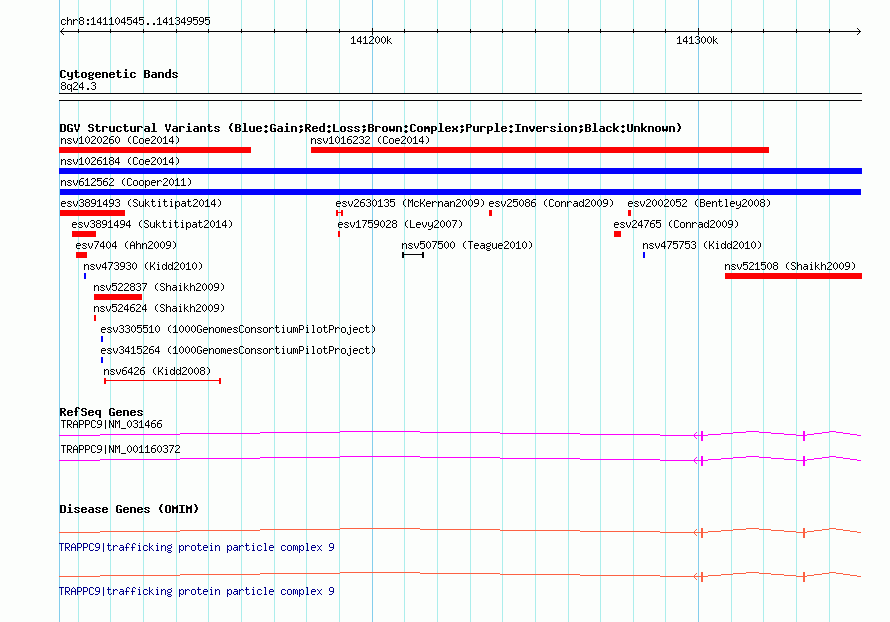This screenshot has width=890, height=622.
Task: Open nsv524624 (Shaikh2009) variant label
Action: (x=159, y=308)
